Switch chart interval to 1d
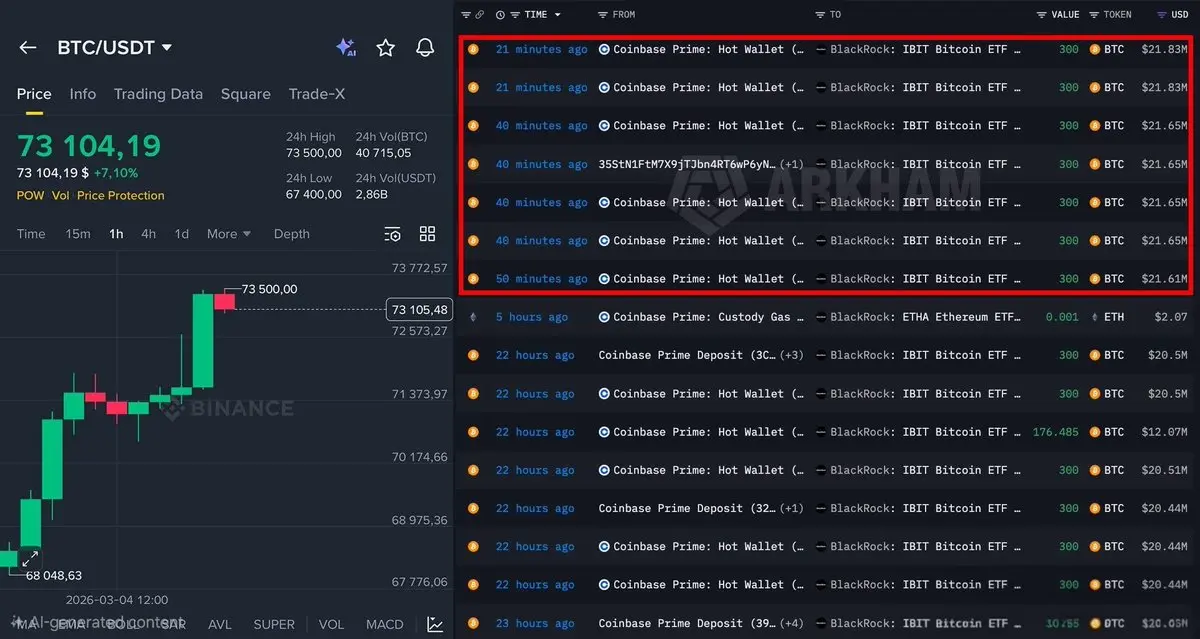Screen dimensions: 1200x639 [x=181, y=234]
